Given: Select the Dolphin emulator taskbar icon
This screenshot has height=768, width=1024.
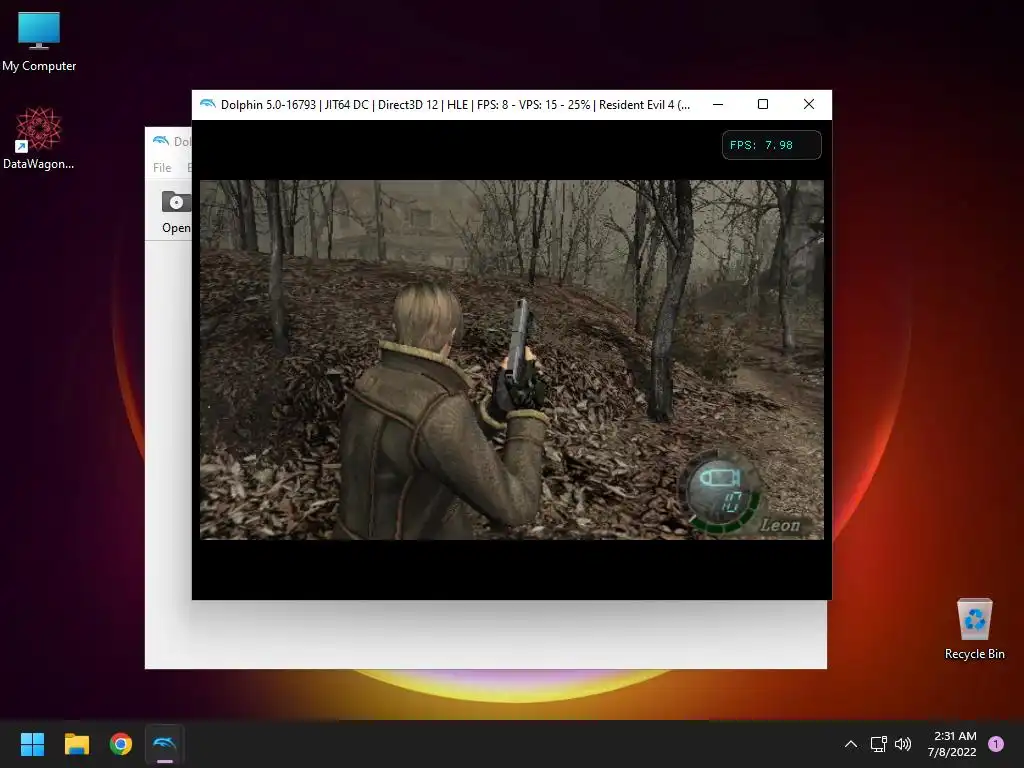Looking at the screenshot, I should coord(165,744).
